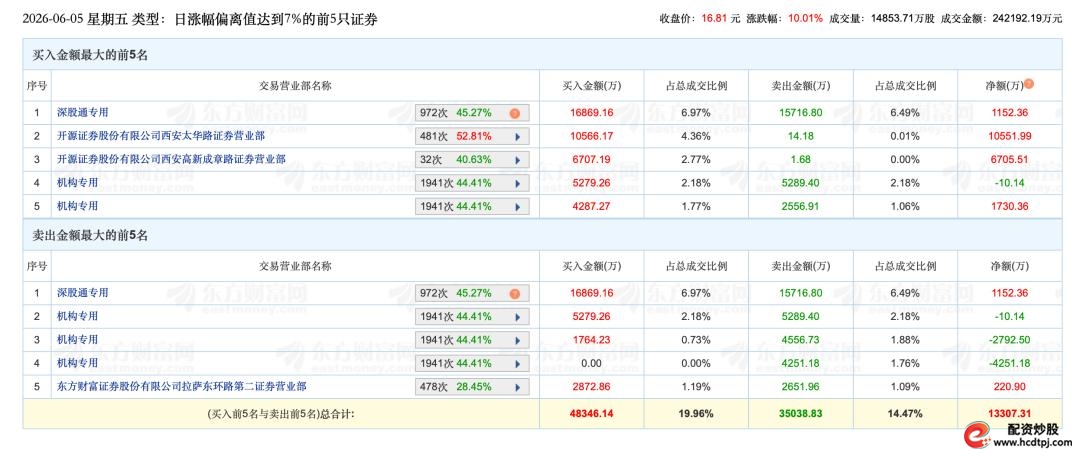Open 深股通专用 link in sell table

(x=83, y=292)
